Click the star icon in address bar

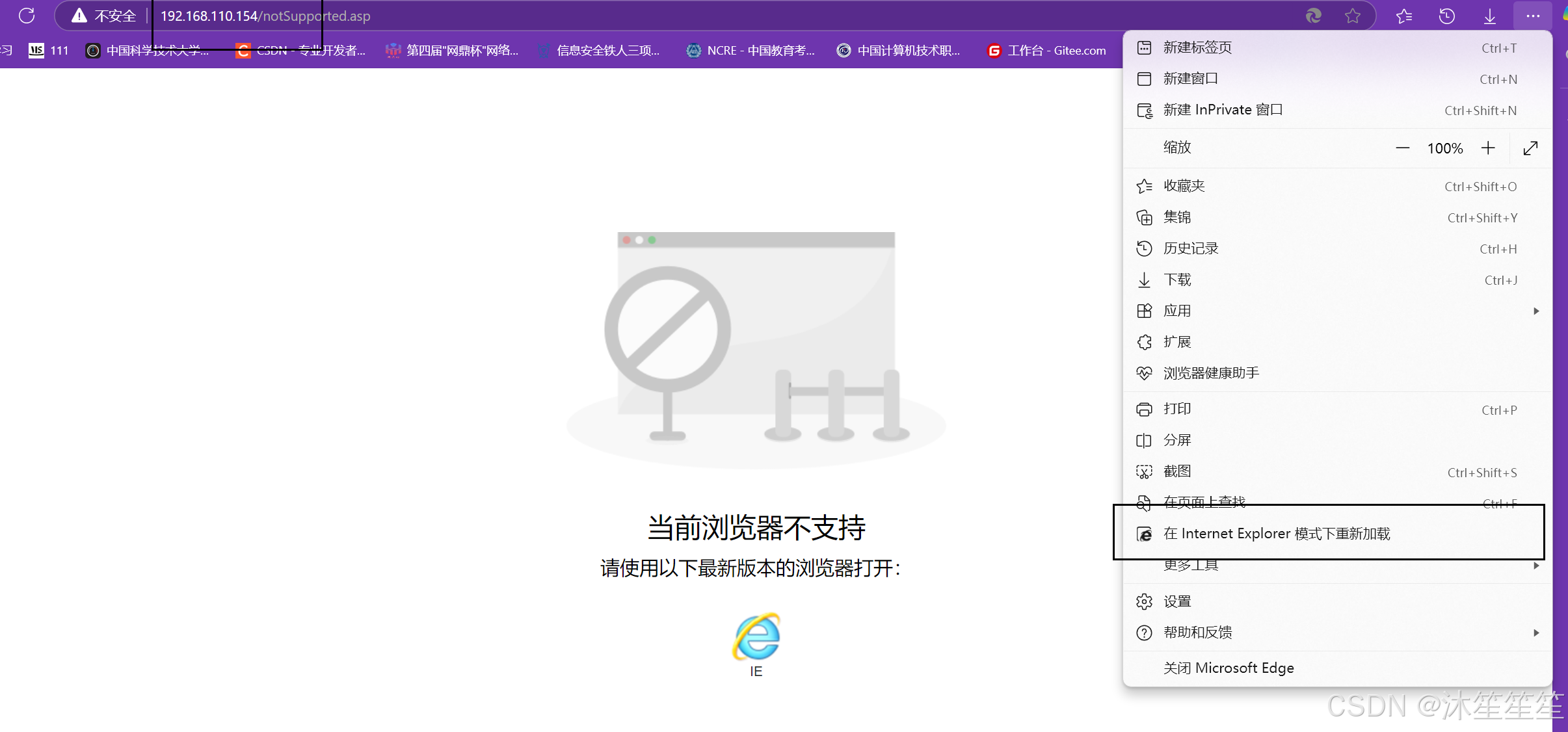[x=1353, y=16]
